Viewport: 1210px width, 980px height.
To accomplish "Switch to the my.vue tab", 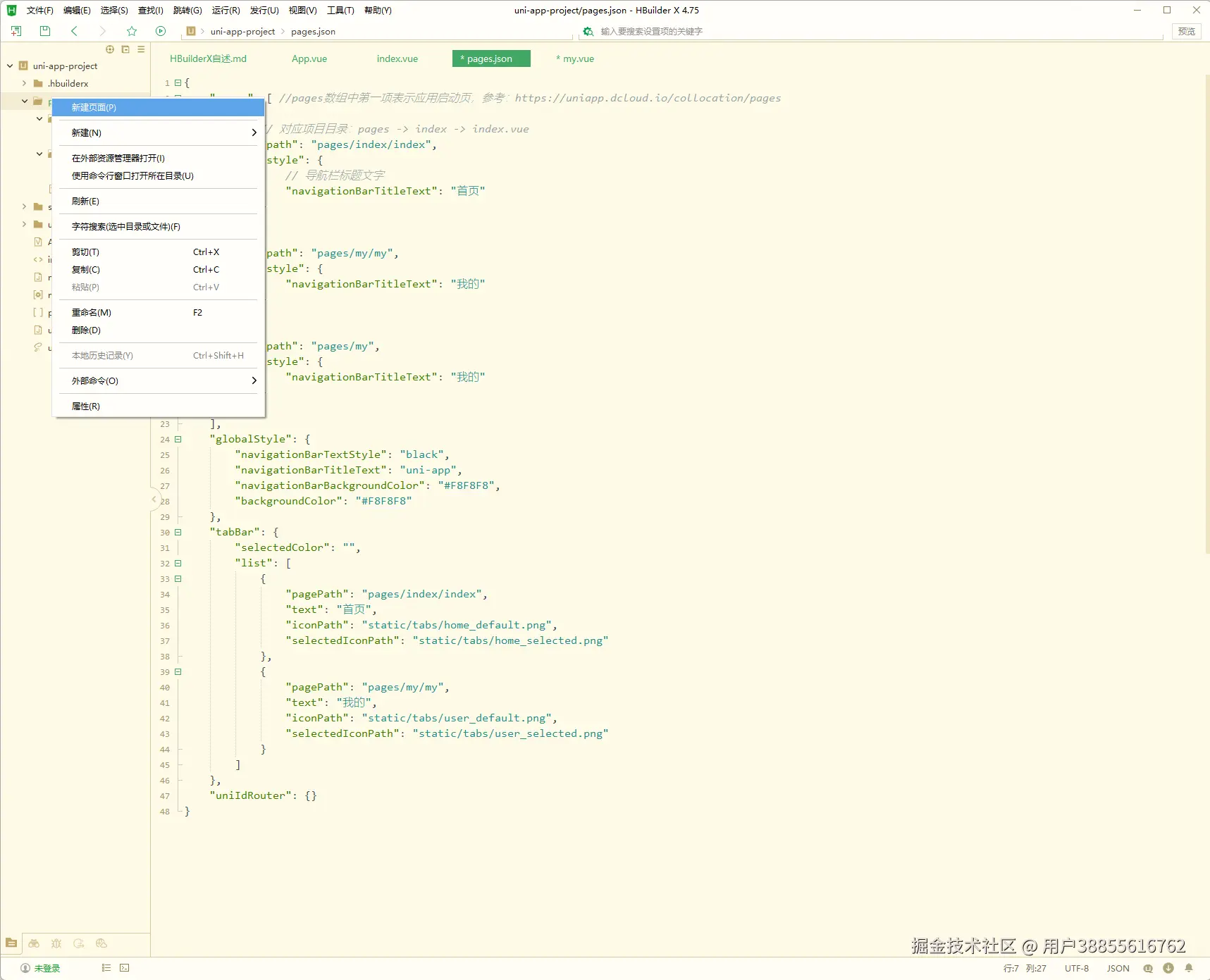I will [575, 58].
